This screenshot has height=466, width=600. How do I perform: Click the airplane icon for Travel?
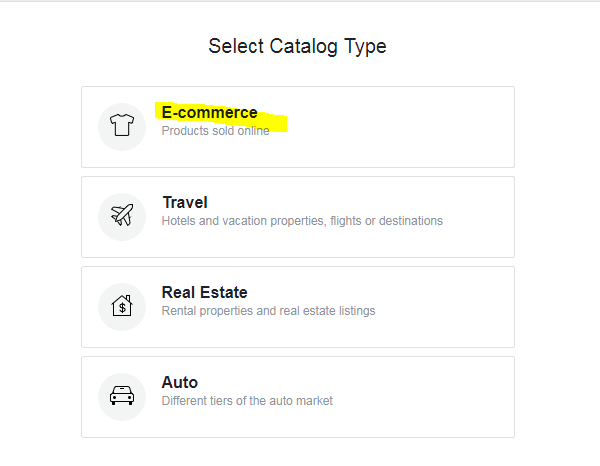pyautogui.click(x=122, y=215)
